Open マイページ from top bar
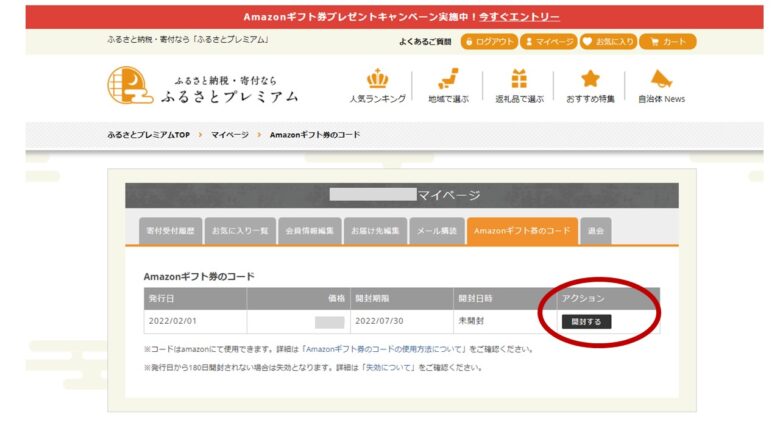This screenshot has width=780, height=439. coord(549,42)
